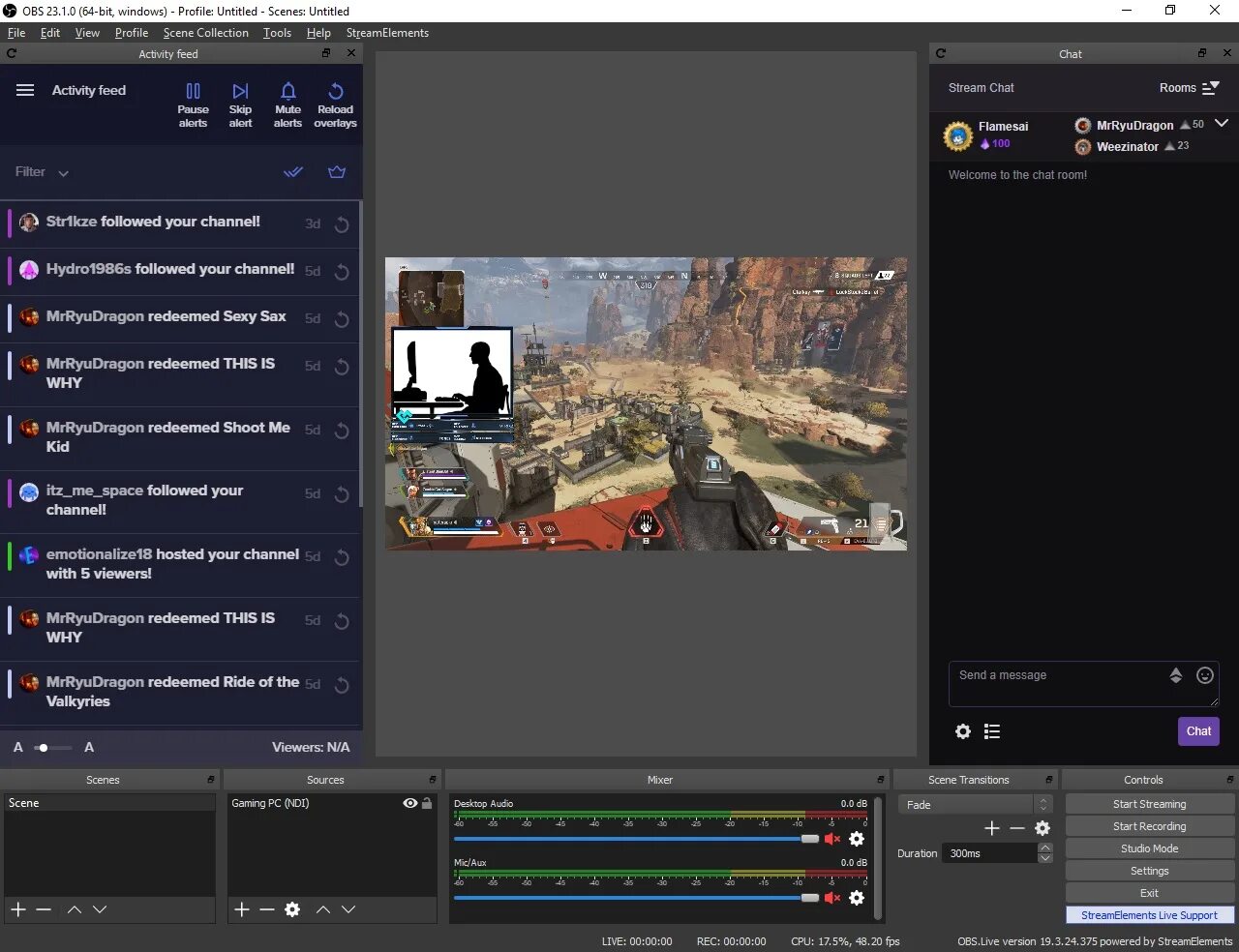The image size is (1239, 952).
Task: Reload overlays in the Activity feed
Action: (x=335, y=104)
